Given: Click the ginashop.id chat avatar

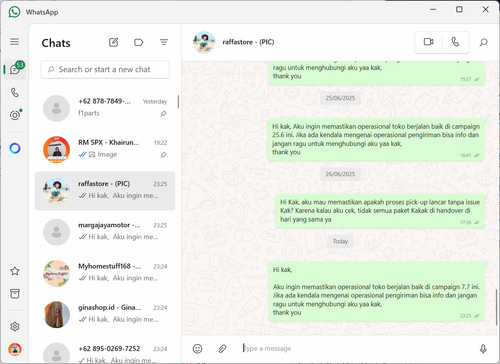Looking at the screenshot, I should (x=57, y=315).
